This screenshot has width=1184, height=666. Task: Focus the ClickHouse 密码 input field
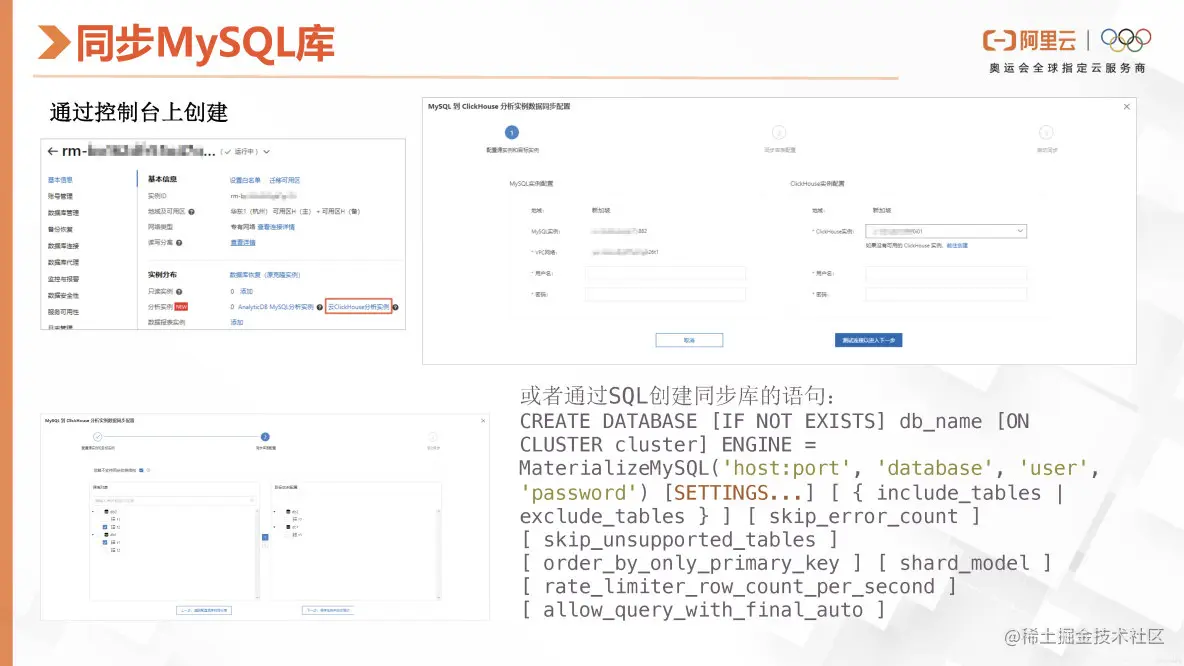(x=946, y=294)
